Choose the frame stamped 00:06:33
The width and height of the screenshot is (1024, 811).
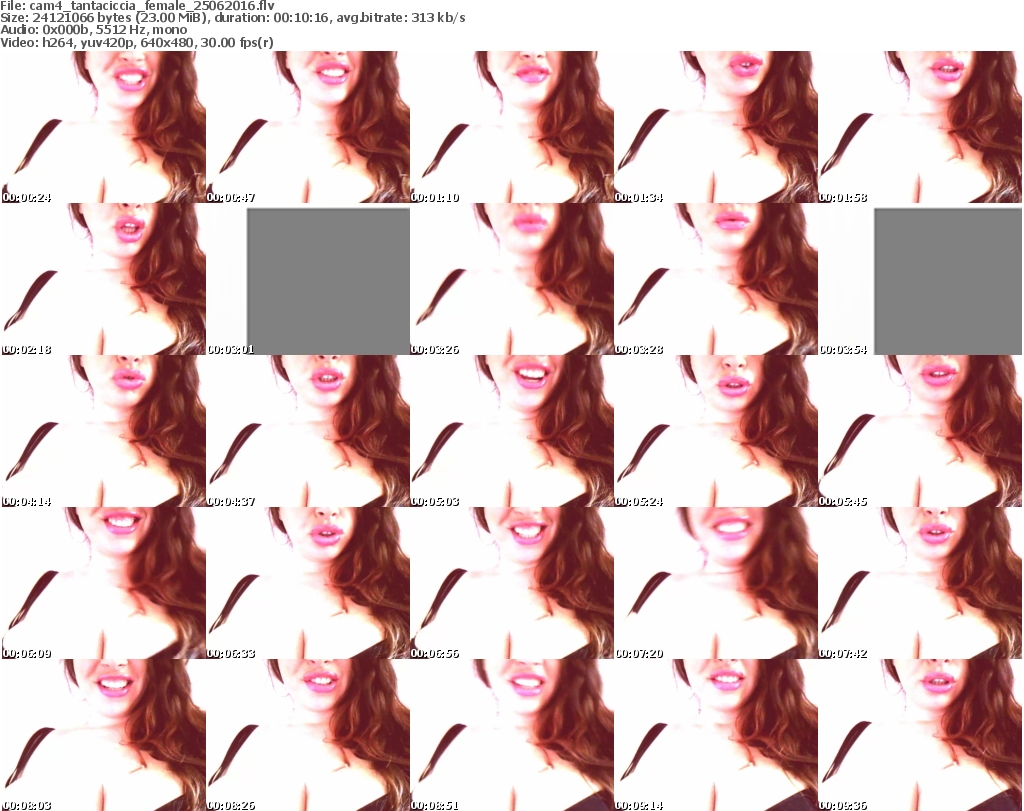[308, 583]
